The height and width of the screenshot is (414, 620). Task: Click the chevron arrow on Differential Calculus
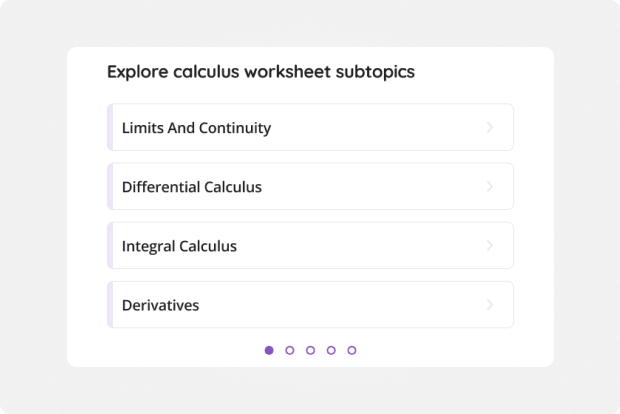[489, 187]
